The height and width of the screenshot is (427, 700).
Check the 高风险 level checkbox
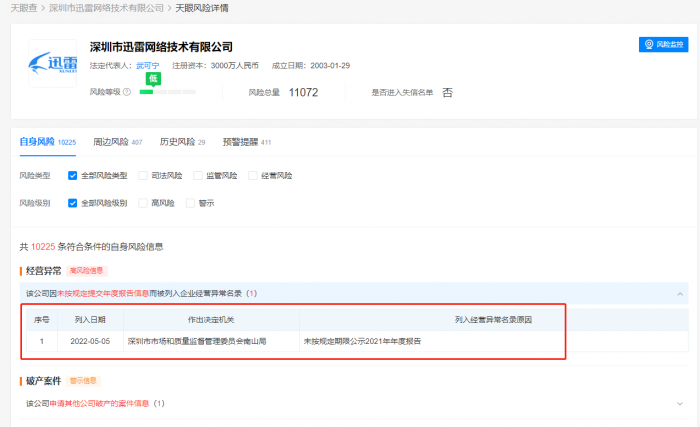pyautogui.click(x=143, y=203)
